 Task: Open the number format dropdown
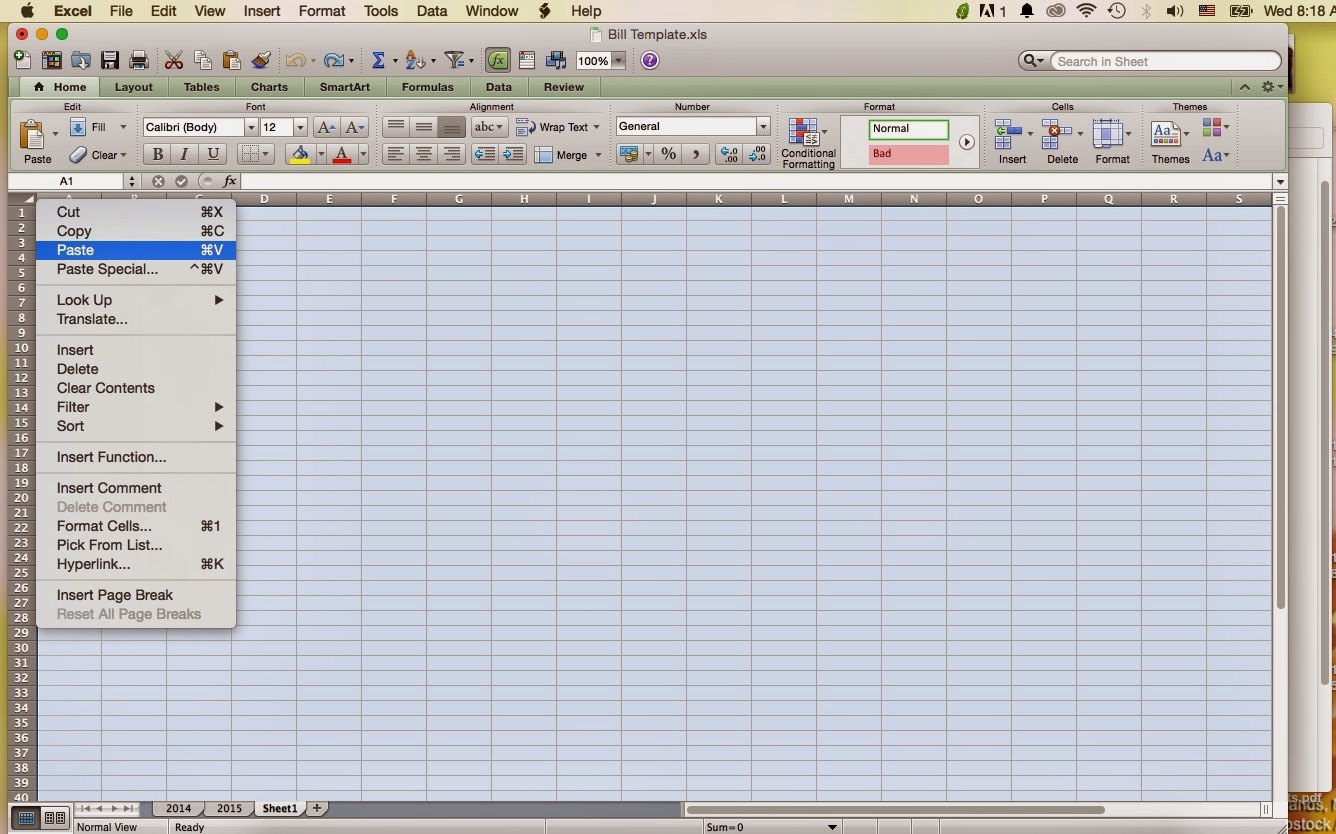[763, 126]
